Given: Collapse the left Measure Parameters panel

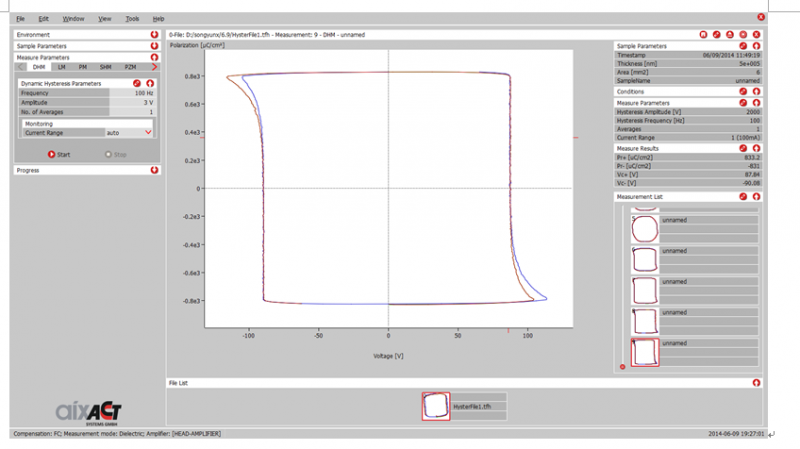Looking at the screenshot, I should (x=154, y=57).
